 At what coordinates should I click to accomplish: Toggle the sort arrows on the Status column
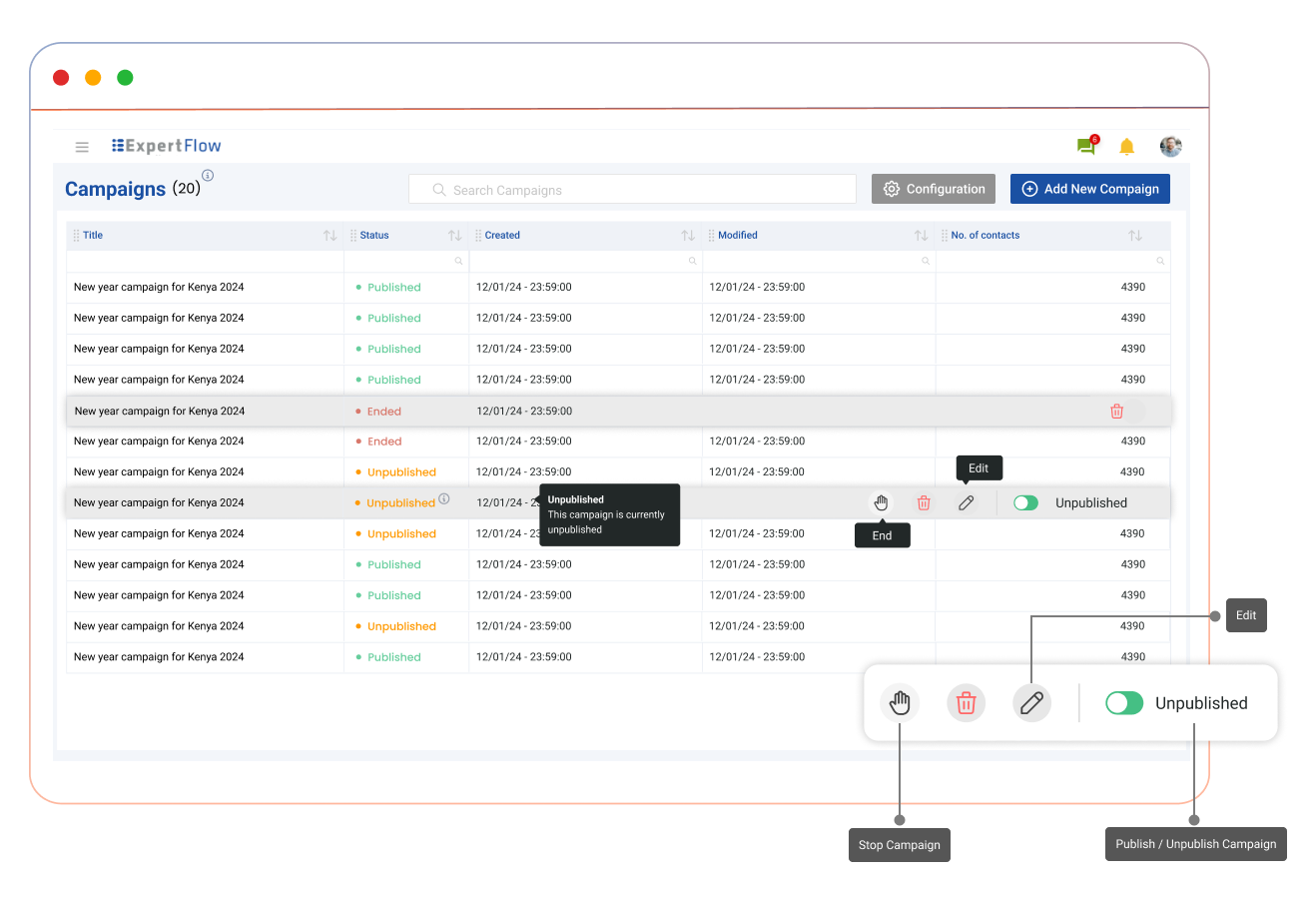[454, 235]
